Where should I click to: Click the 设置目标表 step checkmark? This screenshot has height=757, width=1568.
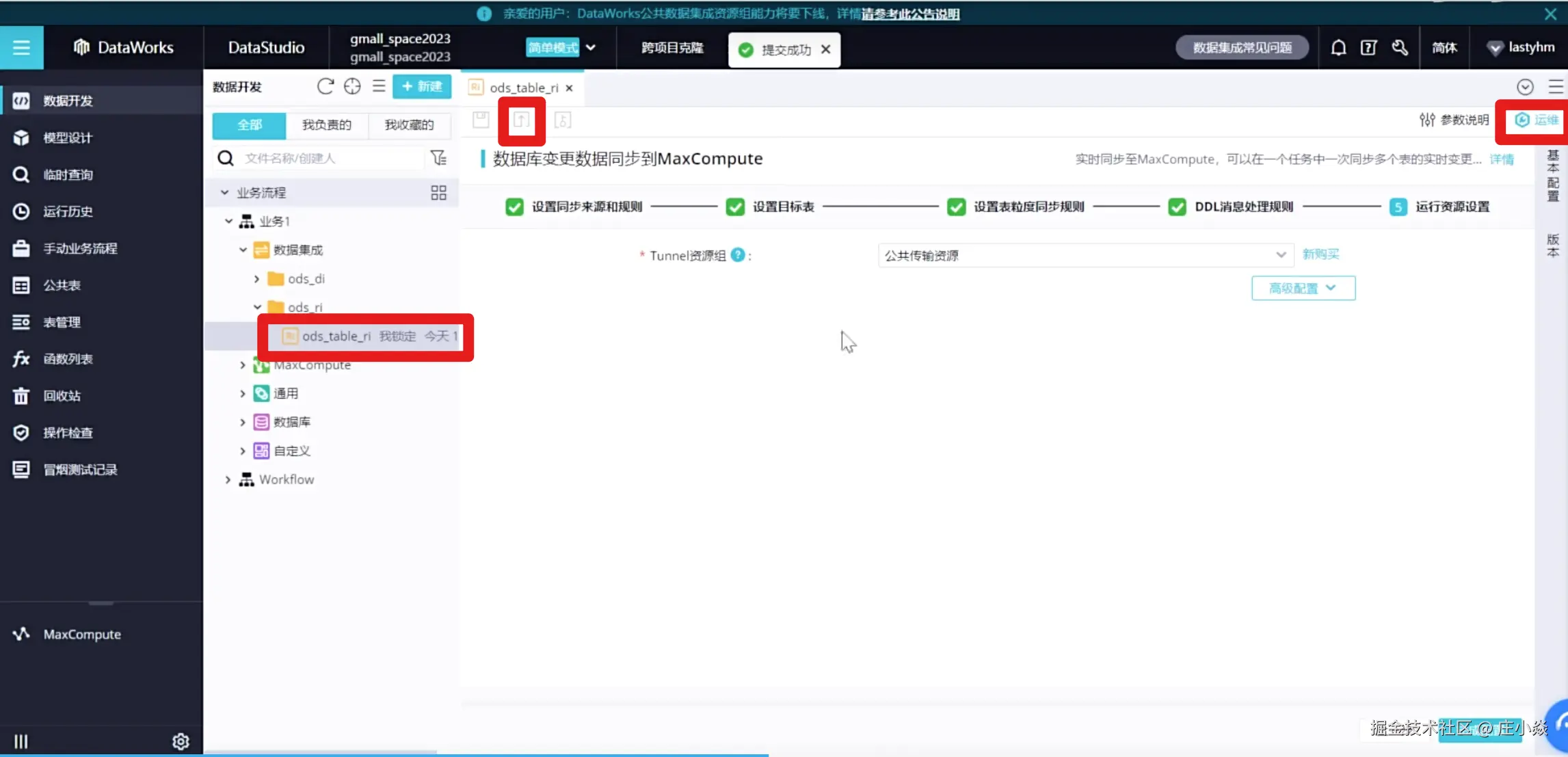coord(735,207)
